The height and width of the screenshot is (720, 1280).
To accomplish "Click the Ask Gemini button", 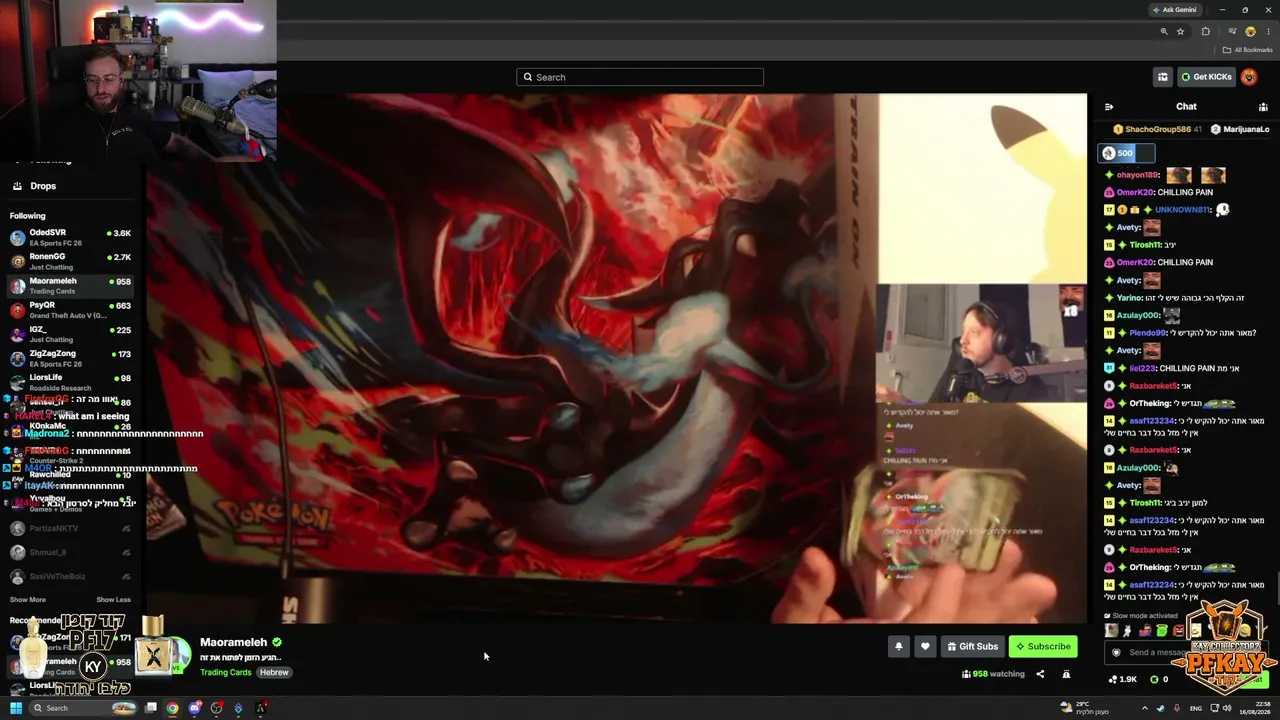I will click(1174, 10).
